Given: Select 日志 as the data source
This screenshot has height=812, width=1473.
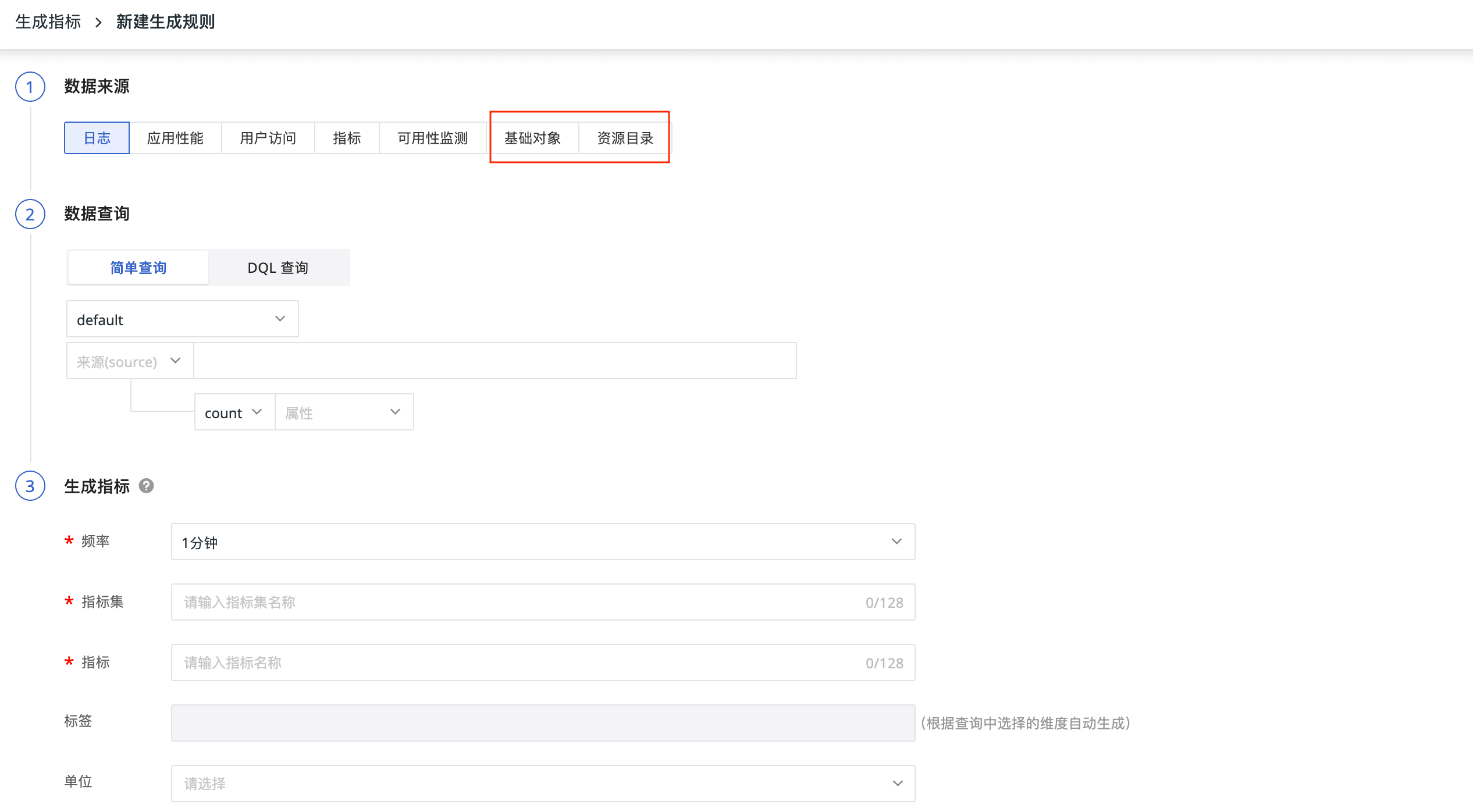Looking at the screenshot, I should (x=97, y=138).
